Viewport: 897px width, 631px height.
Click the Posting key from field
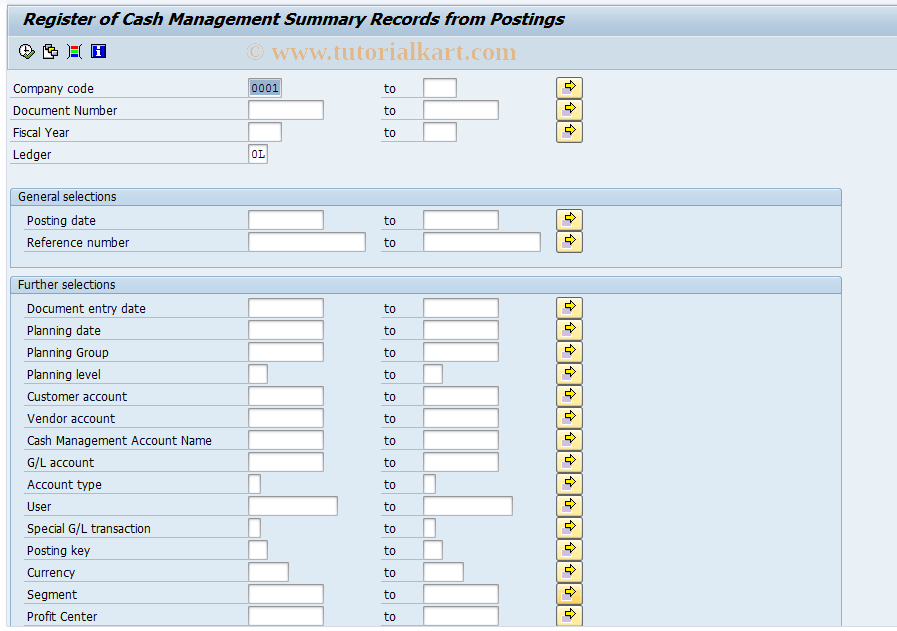[258, 550]
